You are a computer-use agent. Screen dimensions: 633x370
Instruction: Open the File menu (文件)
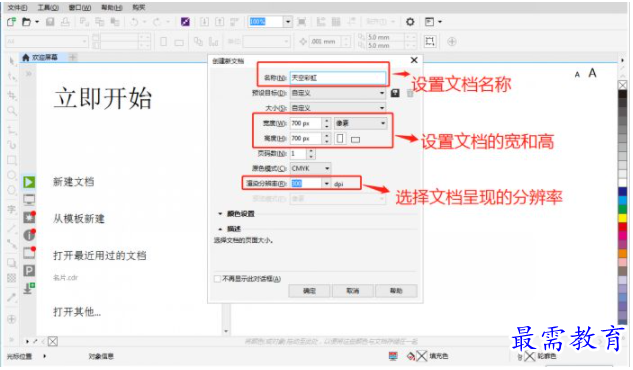[x=17, y=7]
